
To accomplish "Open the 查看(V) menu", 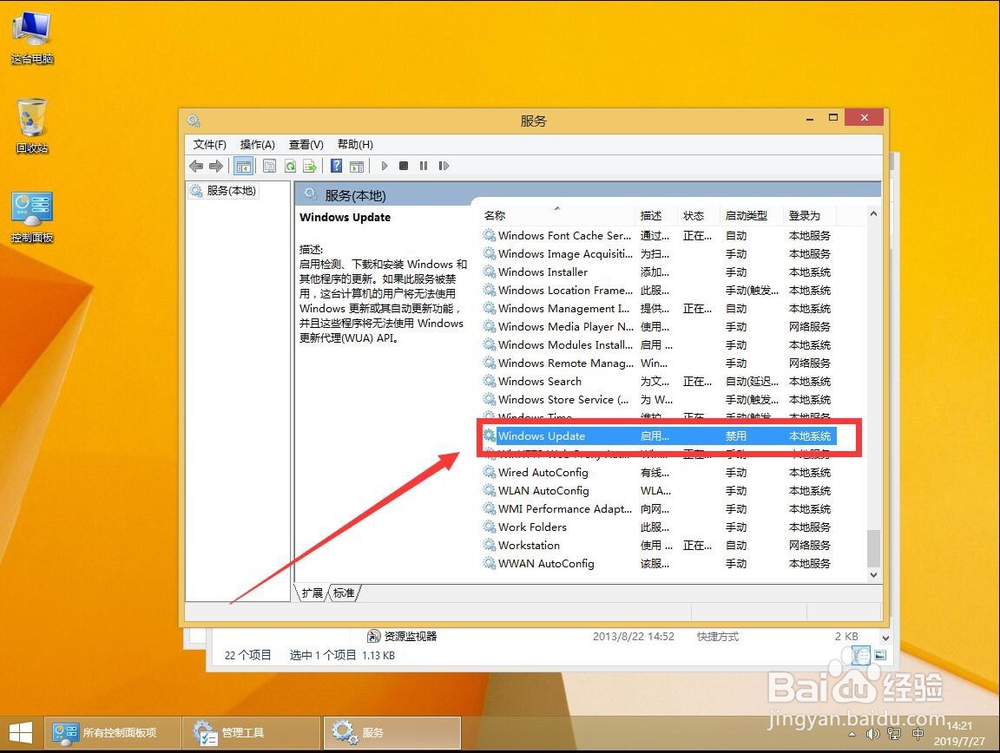I will coord(306,145).
